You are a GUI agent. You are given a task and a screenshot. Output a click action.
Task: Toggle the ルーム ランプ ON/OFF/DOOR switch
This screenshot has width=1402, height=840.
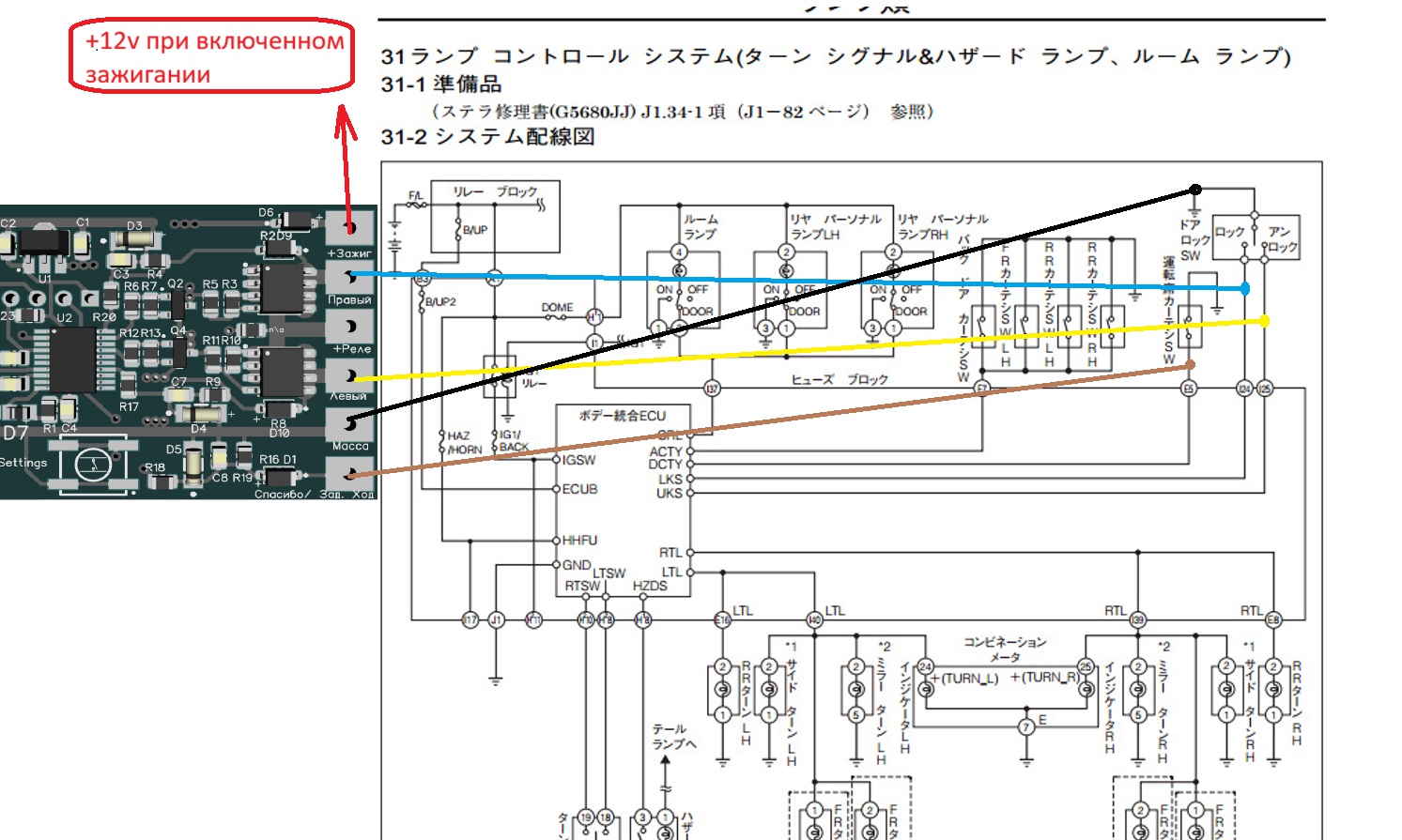[680, 300]
